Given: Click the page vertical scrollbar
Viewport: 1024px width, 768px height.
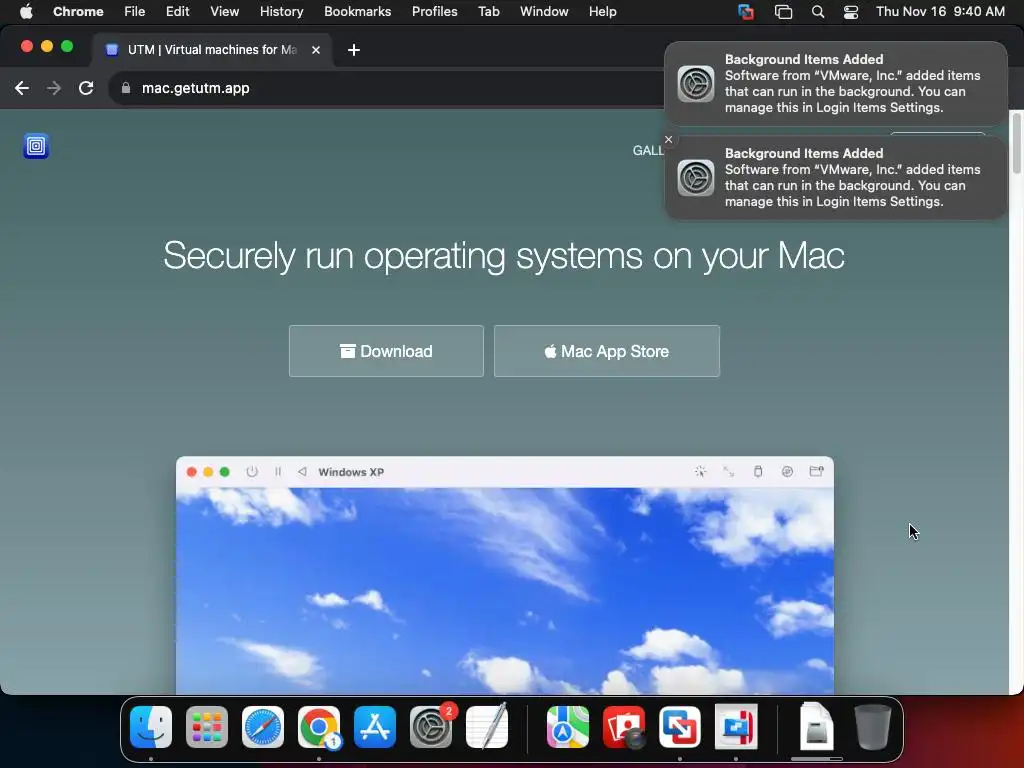Looking at the screenshot, I should pyautogui.click(x=1016, y=142).
